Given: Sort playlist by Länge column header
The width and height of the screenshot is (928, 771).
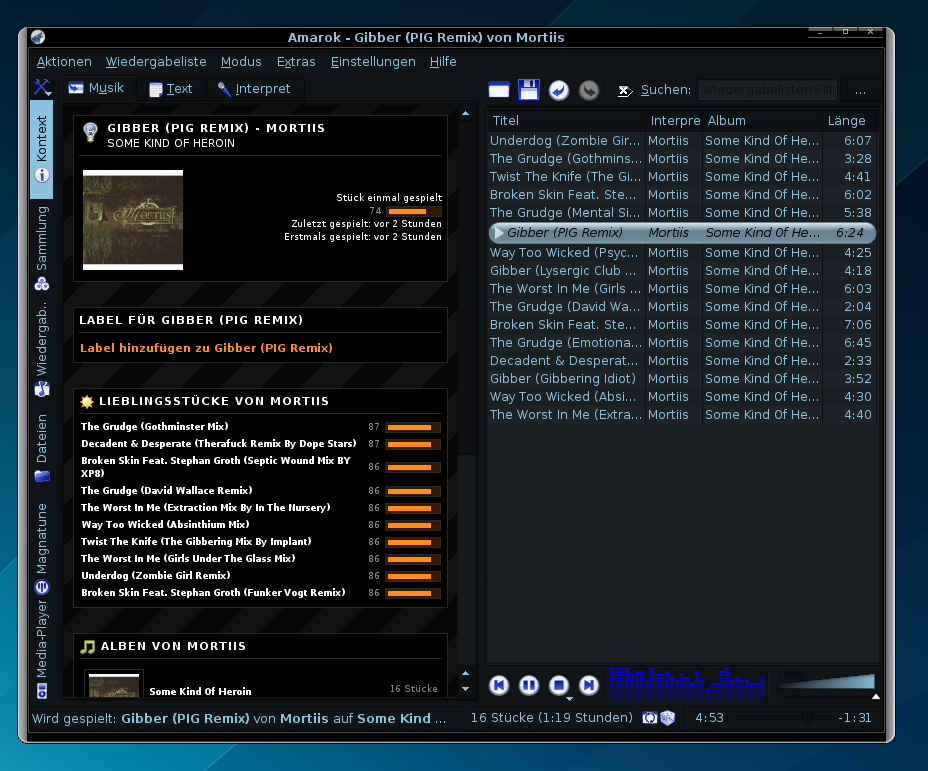Looking at the screenshot, I should coord(848,121).
